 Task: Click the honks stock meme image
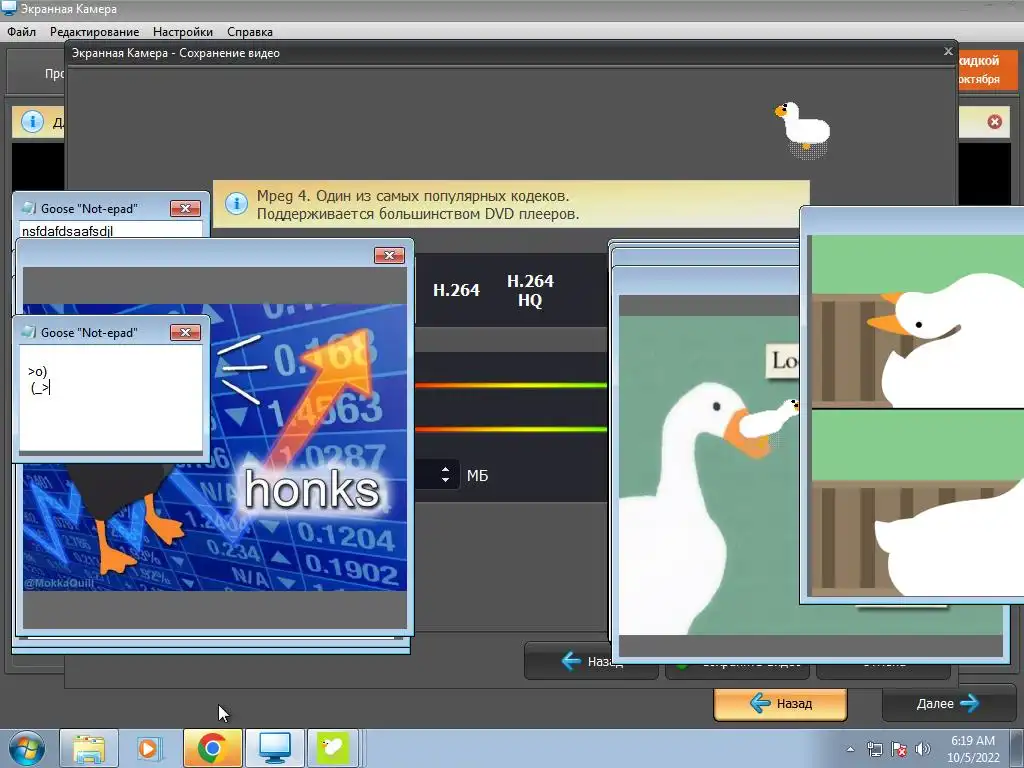[x=215, y=447]
